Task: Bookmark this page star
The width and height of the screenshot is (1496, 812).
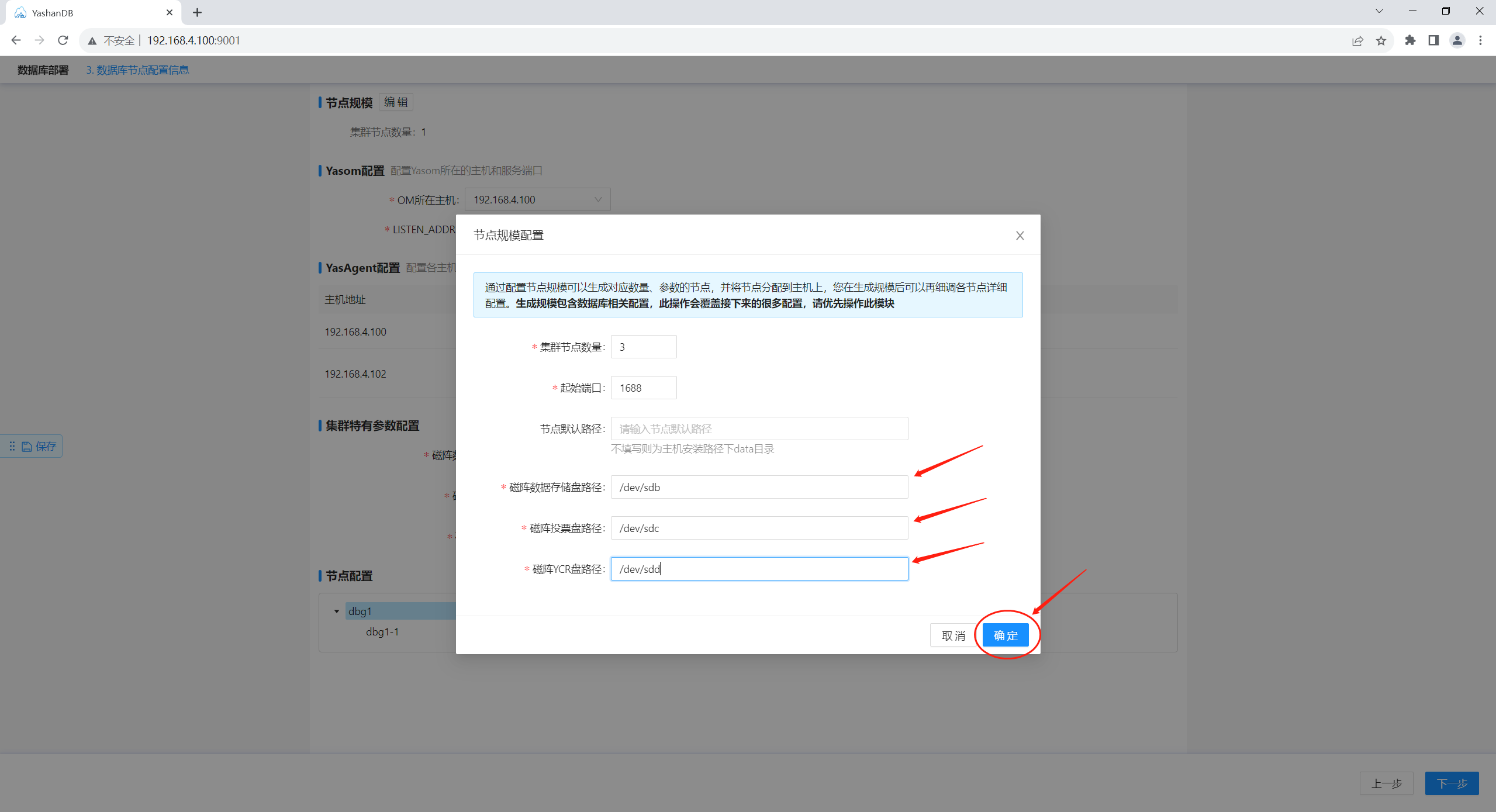Action: [1381, 40]
